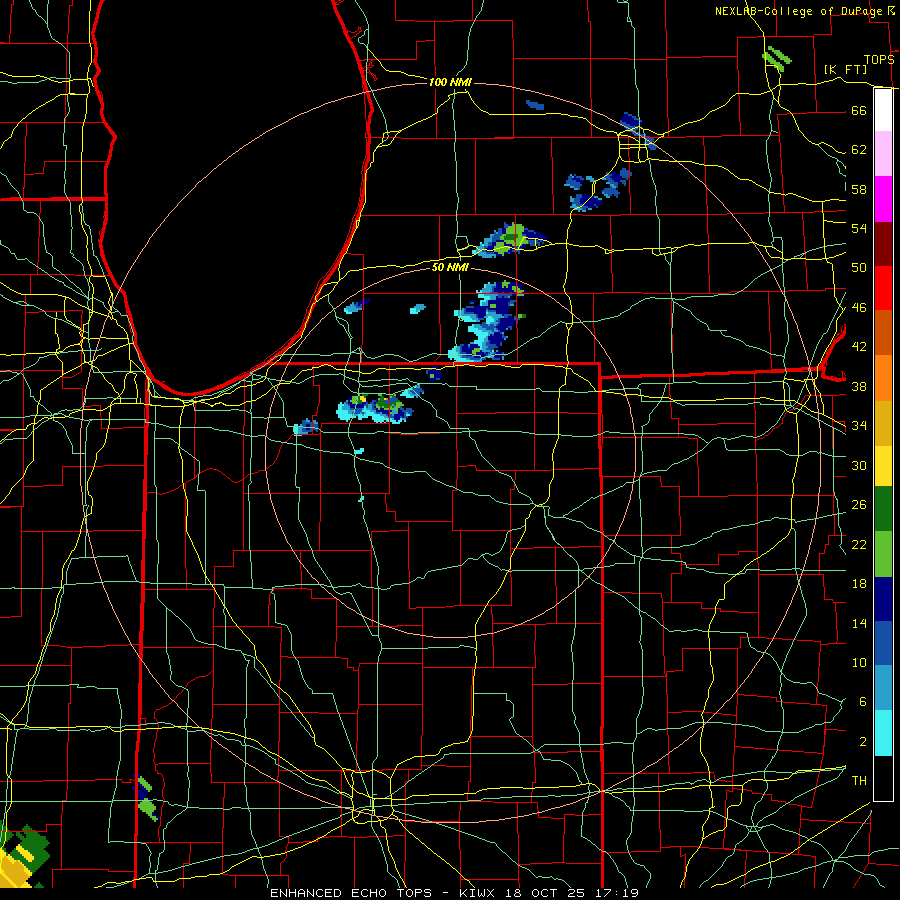Click the legend value "46"
This screenshot has height=900, width=900.
pyautogui.click(x=859, y=308)
